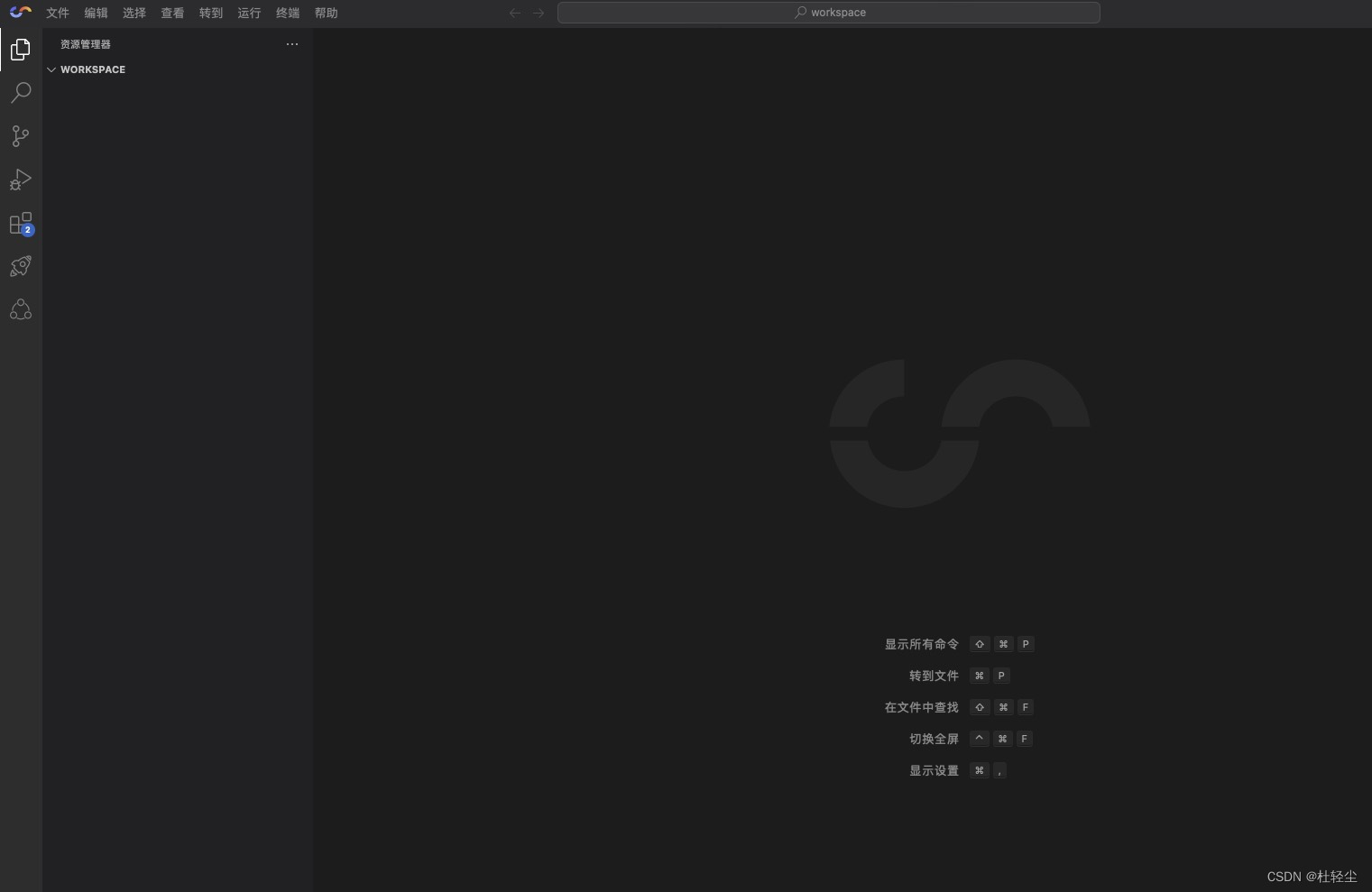Open the 编辑 menu
Image resolution: width=1372 pixels, height=892 pixels.
[x=96, y=13]
